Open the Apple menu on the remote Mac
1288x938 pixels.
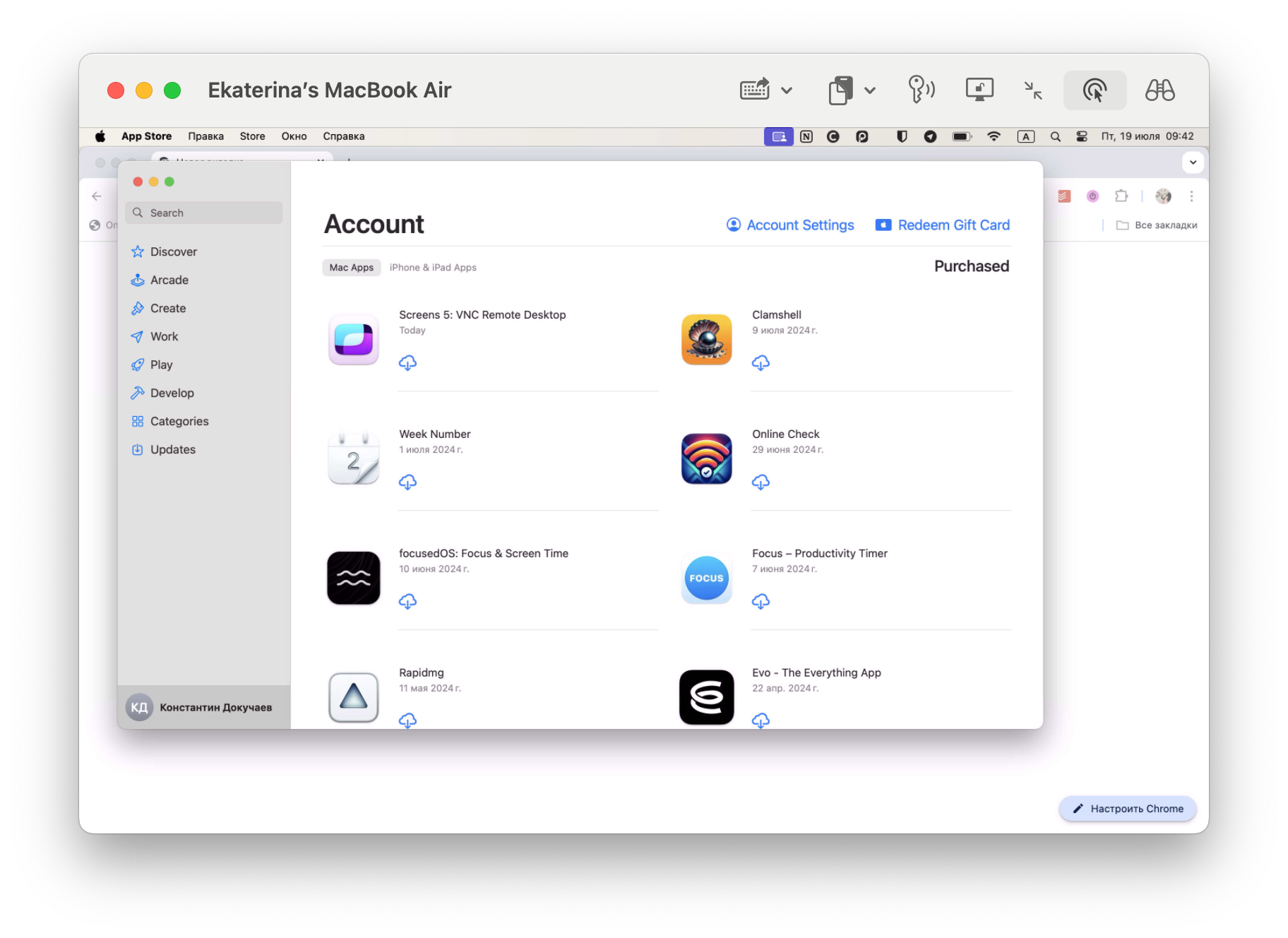(100, 136)
